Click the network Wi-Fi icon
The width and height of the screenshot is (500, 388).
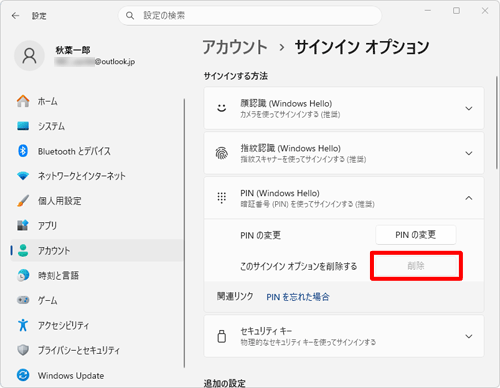coord(23,176)
